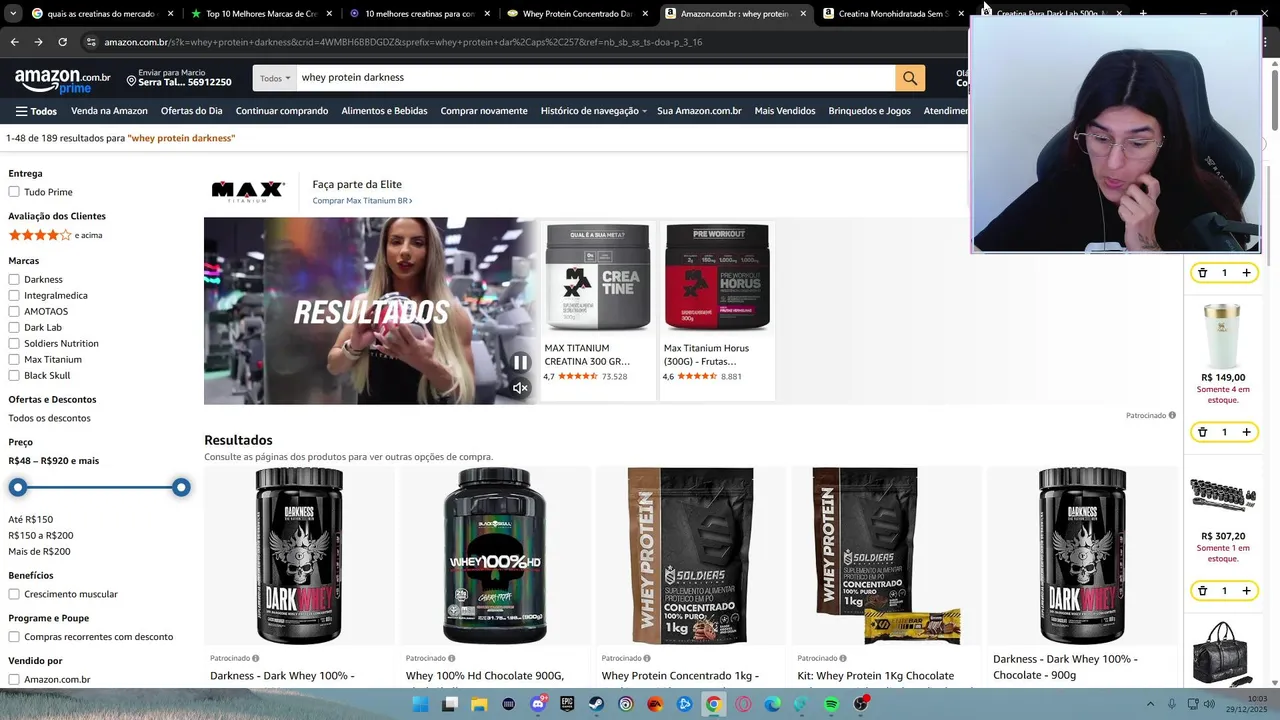
Task: Open Epic Games launcher from taskbar
Action: tap(567, 704)
